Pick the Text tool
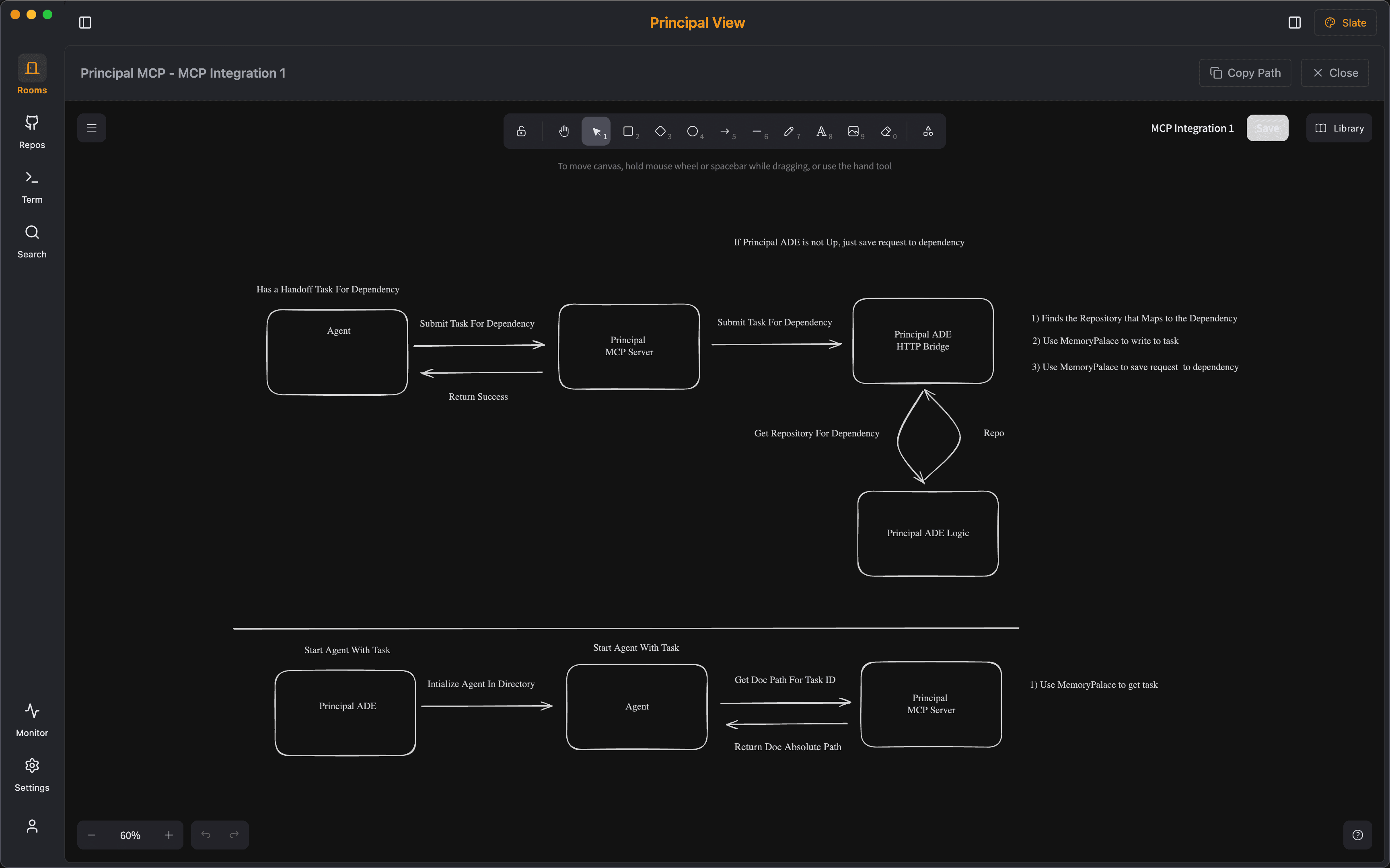 [x=822, y=131]
